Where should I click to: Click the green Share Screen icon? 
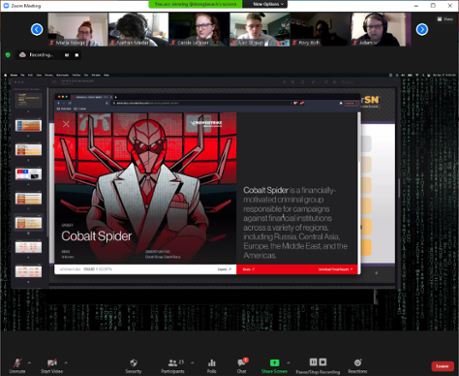point(274,363)
